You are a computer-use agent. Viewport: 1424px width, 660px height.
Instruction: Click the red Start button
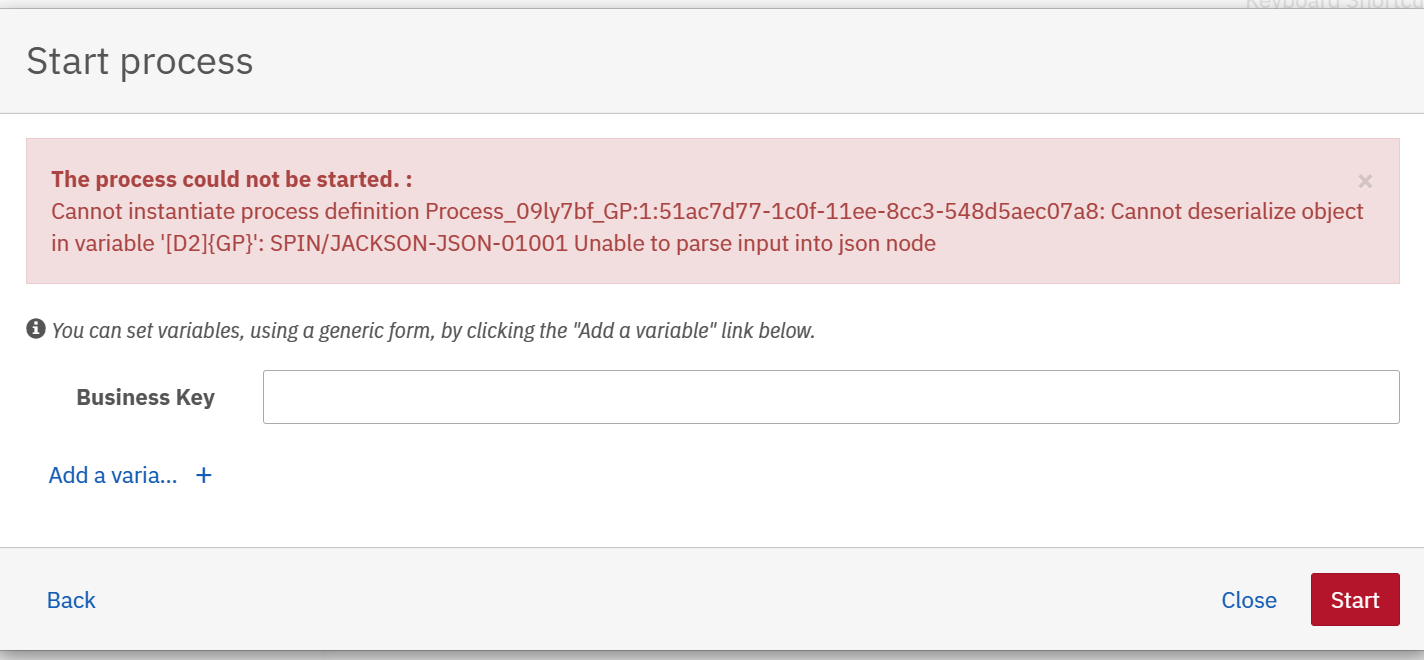(1355, 600)
